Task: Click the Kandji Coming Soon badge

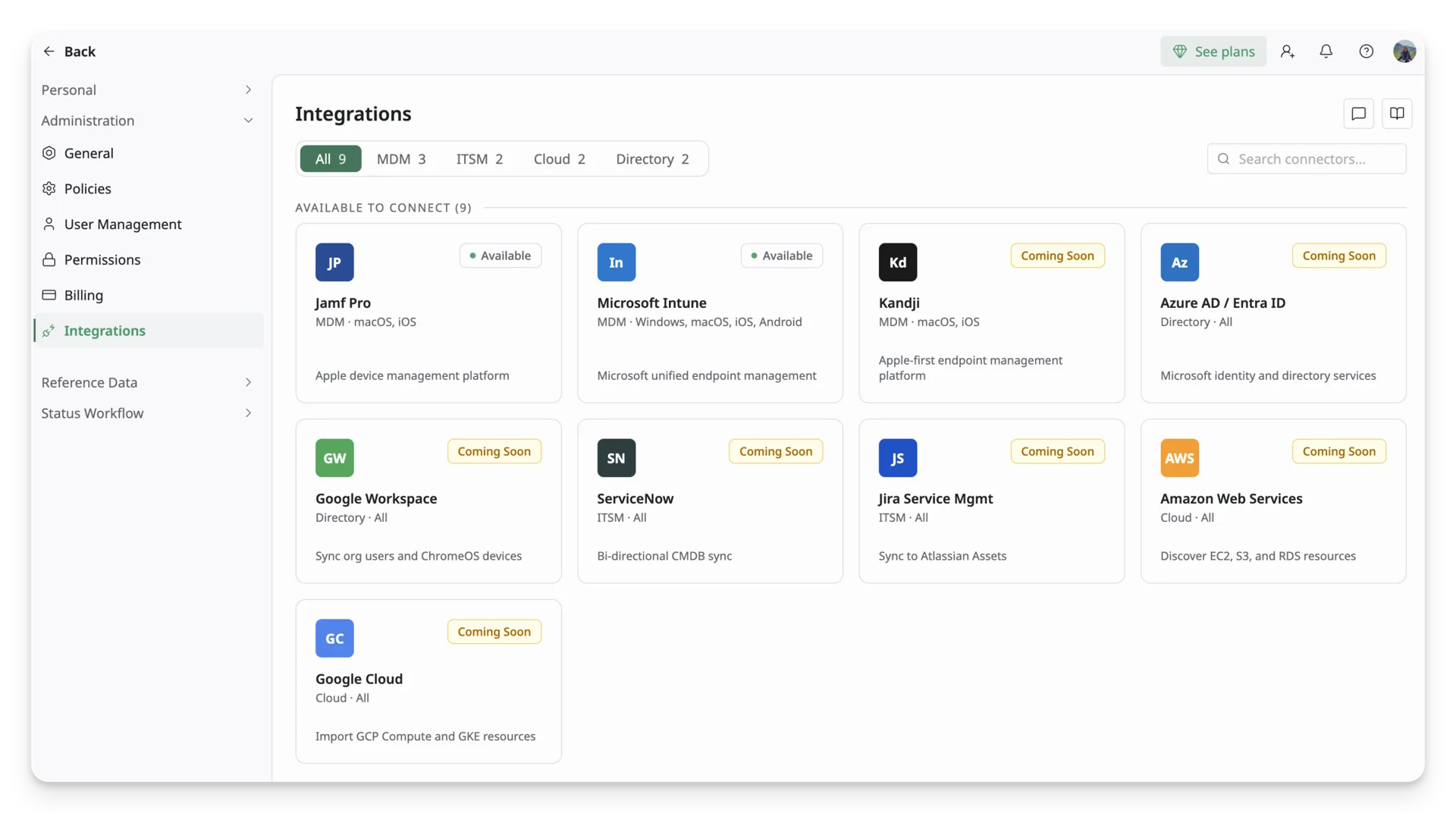Action: [x=1057, y=256]
